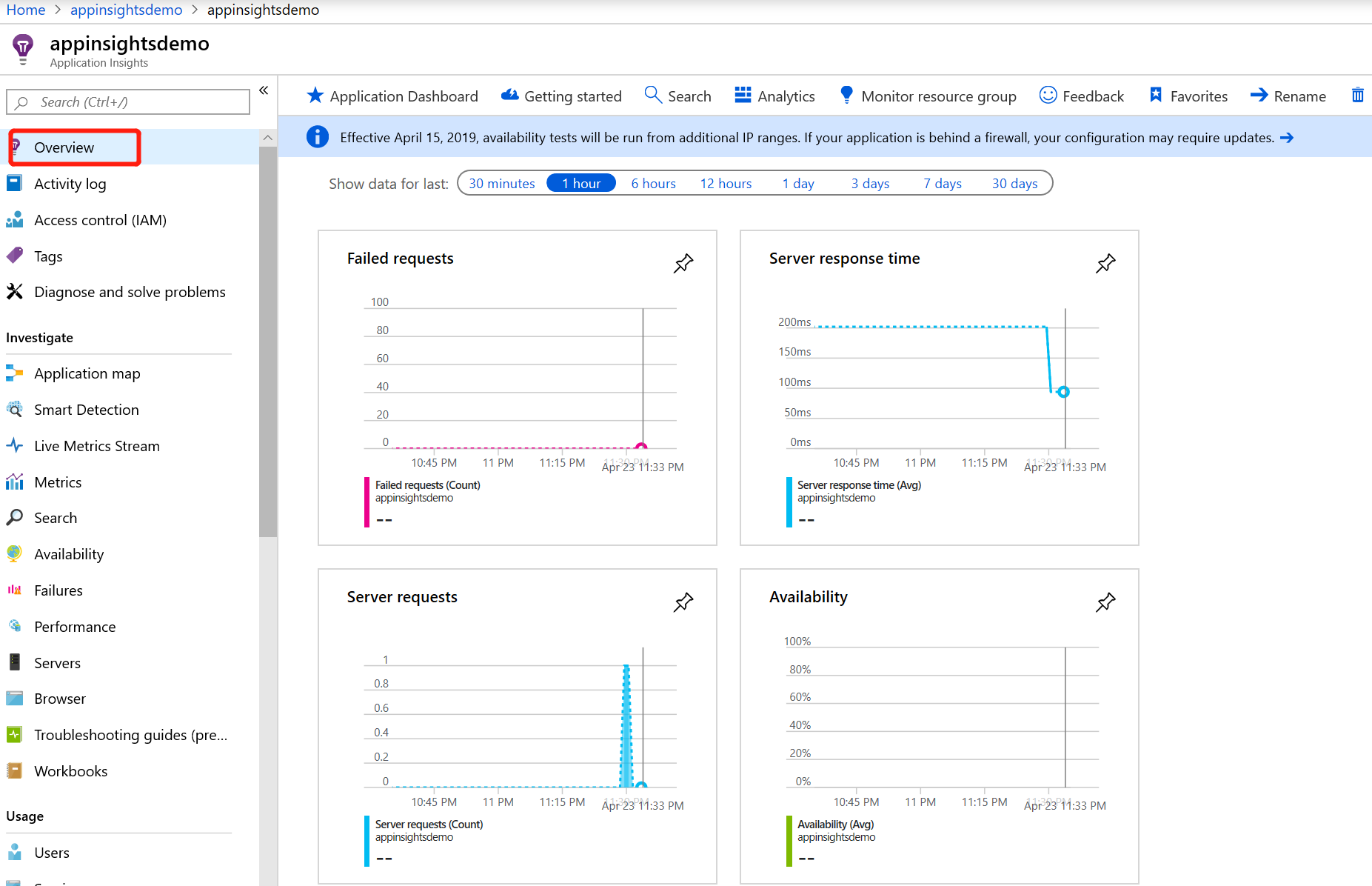
Task: Click the Servers icon in sidebar
Action: click(x=14, y=662)
